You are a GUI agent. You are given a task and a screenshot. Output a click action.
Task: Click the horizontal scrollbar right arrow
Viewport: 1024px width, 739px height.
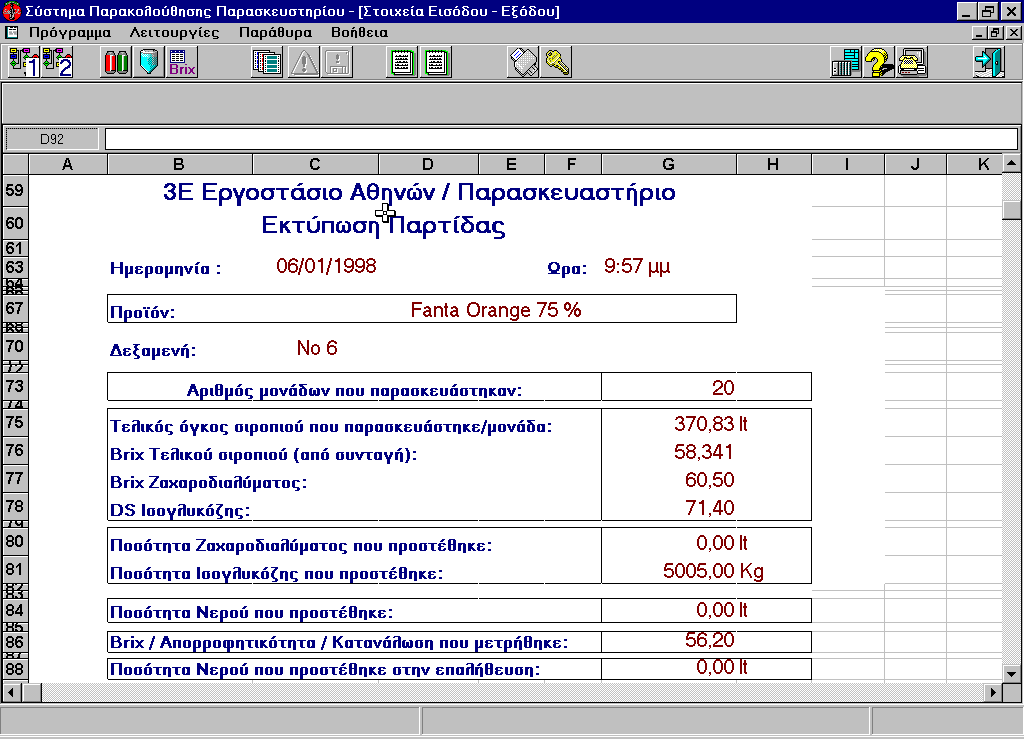tap(994, 692)
